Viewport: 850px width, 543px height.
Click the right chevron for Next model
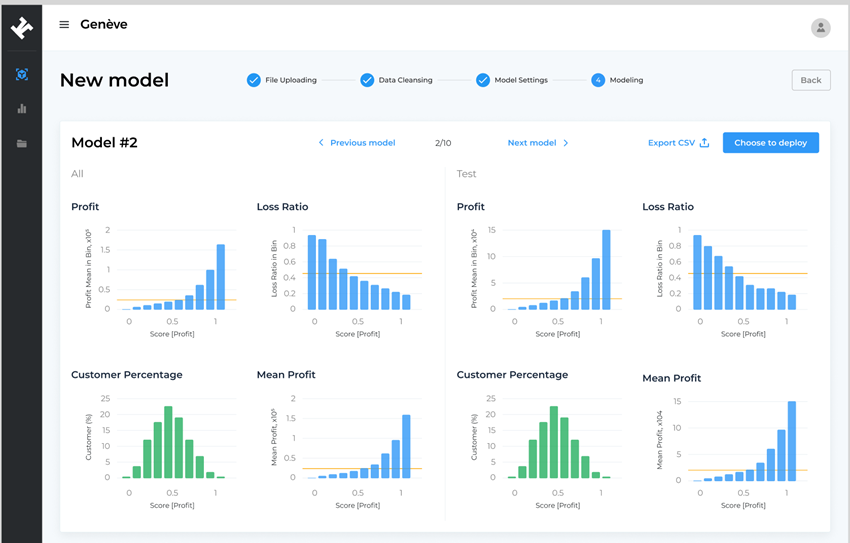click(x=566, y=143)
